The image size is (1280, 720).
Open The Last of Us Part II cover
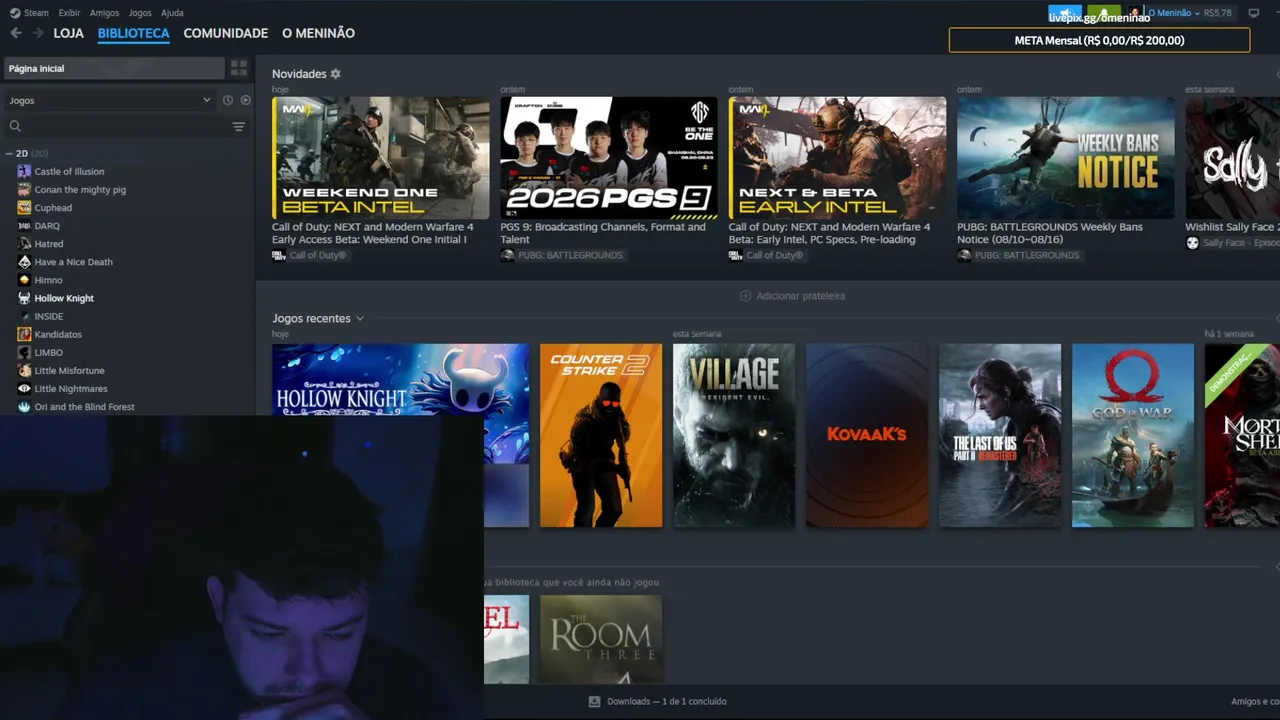coord(1000,435)
